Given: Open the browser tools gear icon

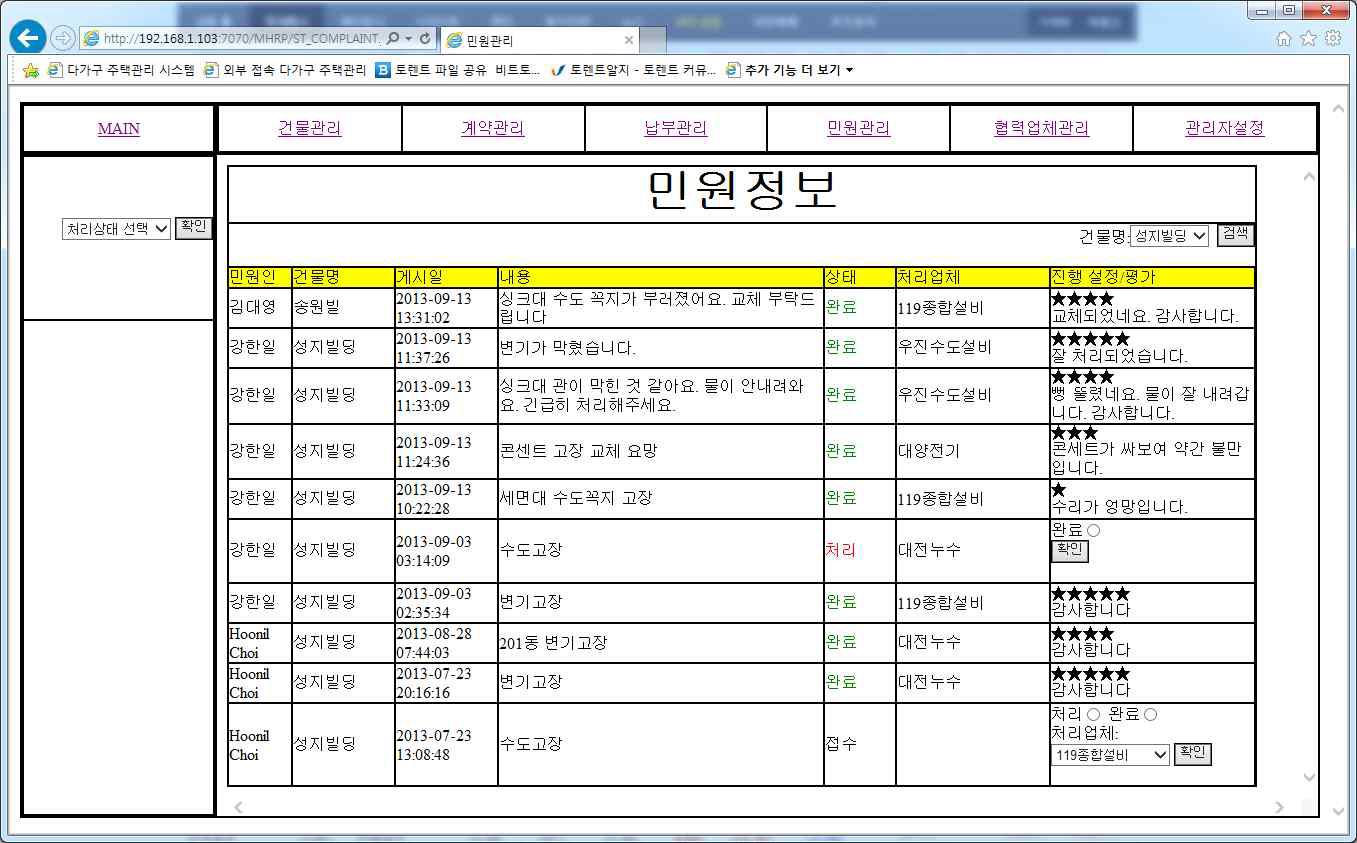Looking at the screenshot, I should [1333, 38].
